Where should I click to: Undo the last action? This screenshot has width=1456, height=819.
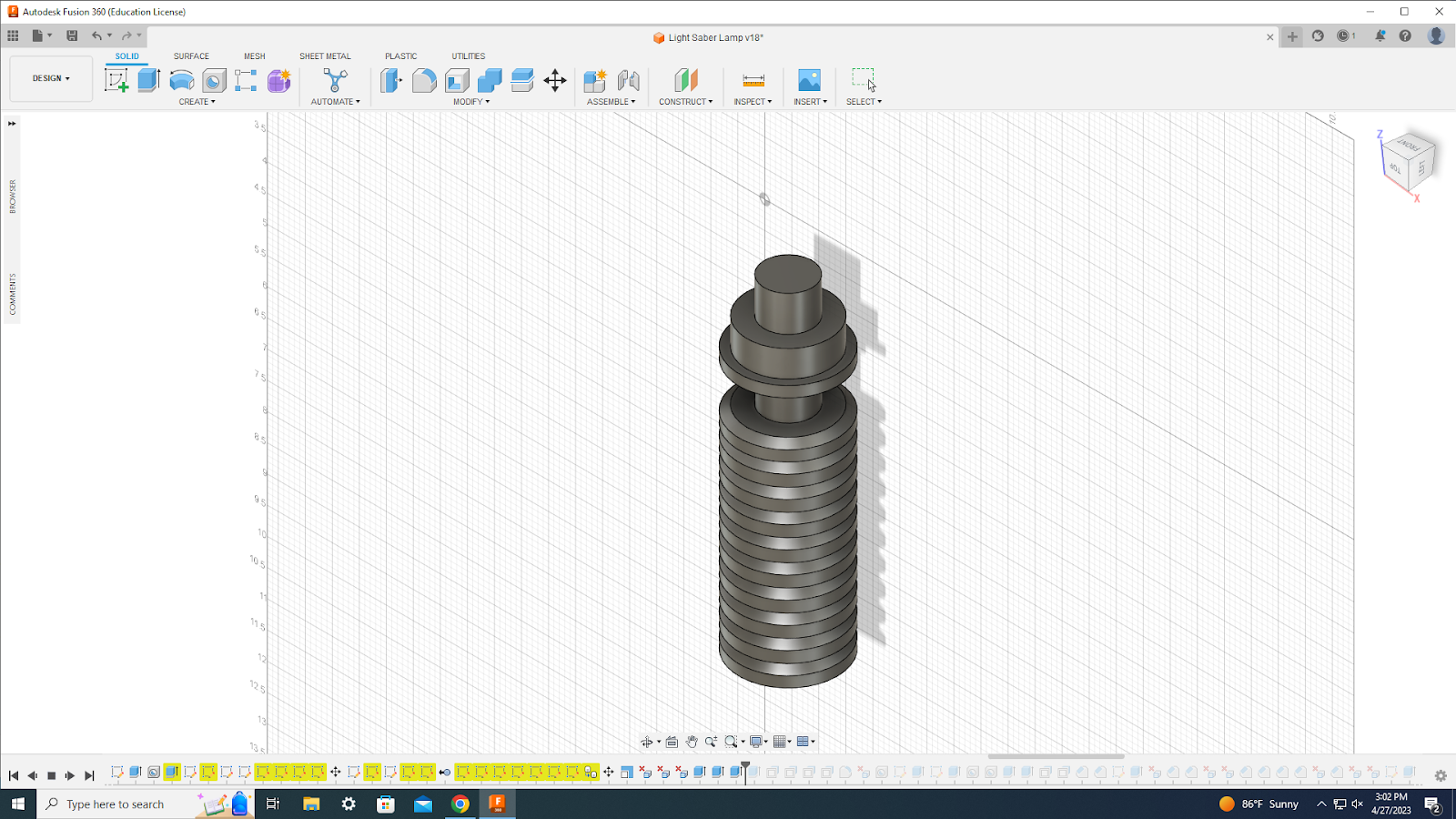pos(96,35)
